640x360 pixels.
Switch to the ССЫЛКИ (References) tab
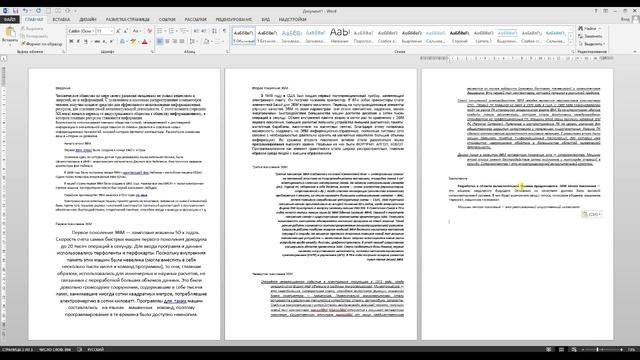[167, 20]
